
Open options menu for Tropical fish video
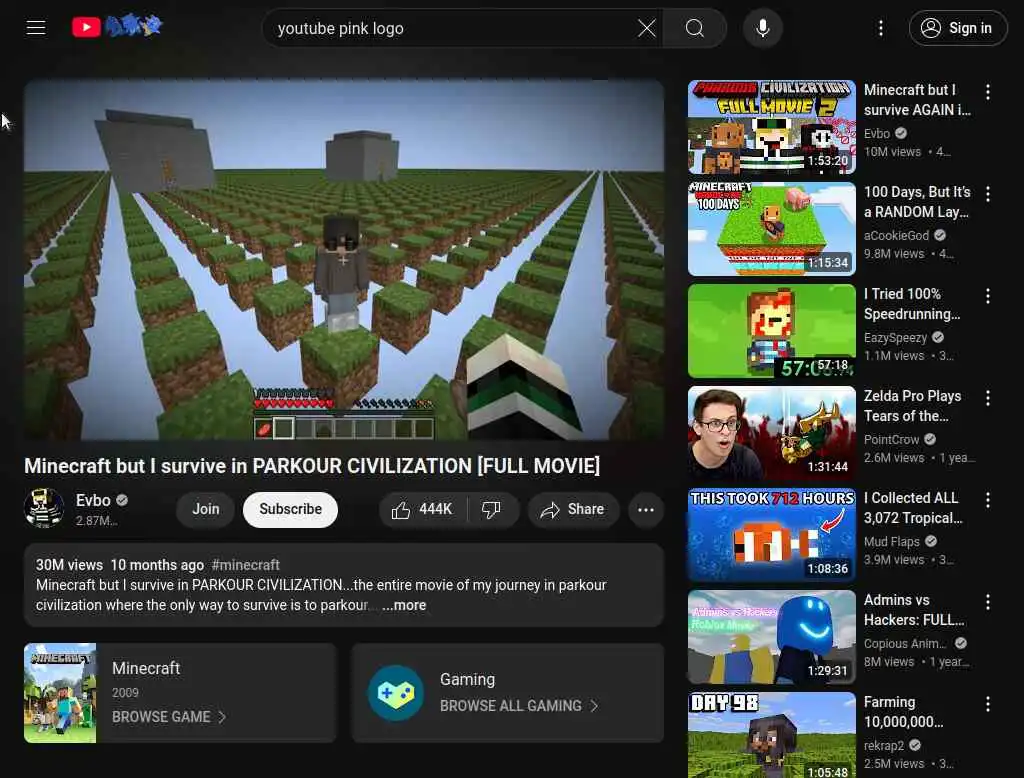(987, 500)
